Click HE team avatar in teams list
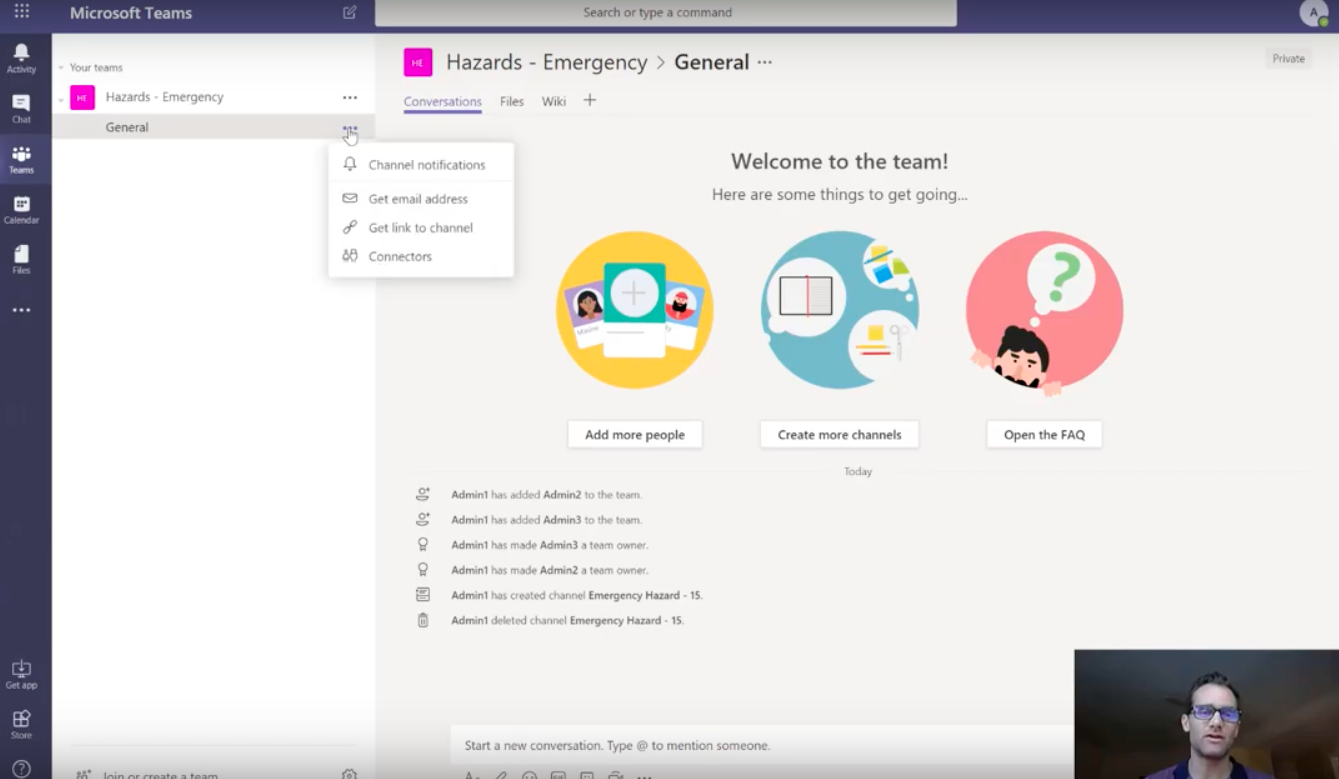This screenshot has height=779, width=1339. click(82, 97)
